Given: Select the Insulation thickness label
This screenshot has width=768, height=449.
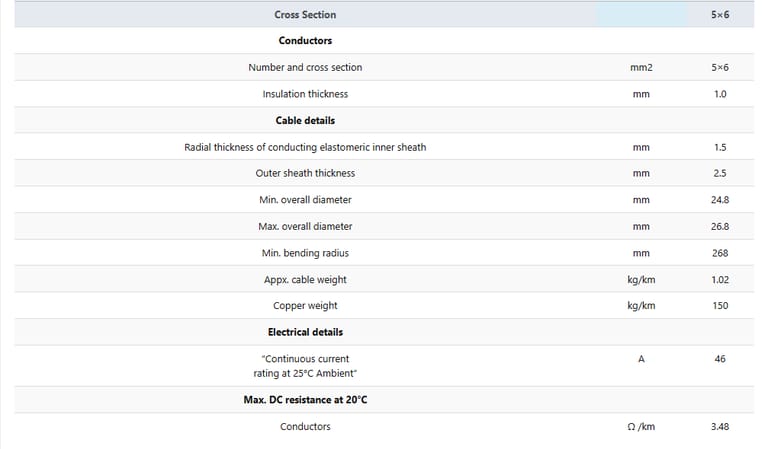Looking at the screenshot, I should 305,94.
